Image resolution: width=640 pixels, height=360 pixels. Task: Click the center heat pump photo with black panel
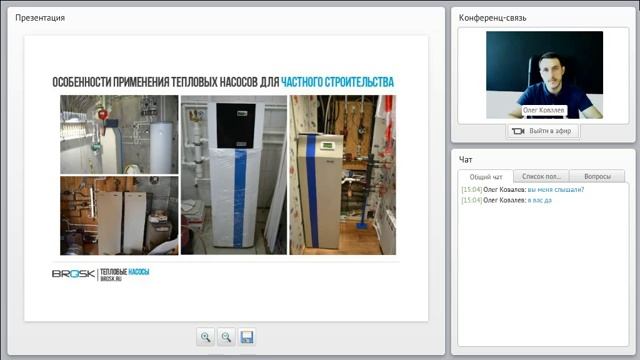point(234,175)
